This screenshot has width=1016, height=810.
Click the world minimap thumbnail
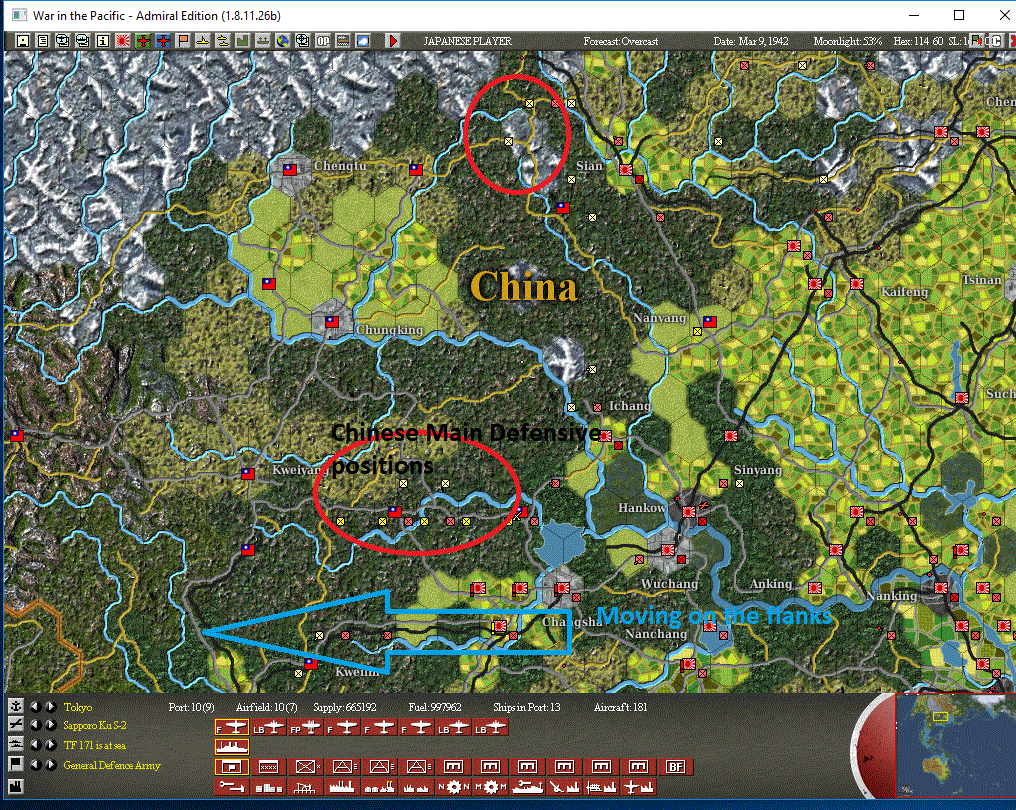pyautogui.click(x=955, y=745)
